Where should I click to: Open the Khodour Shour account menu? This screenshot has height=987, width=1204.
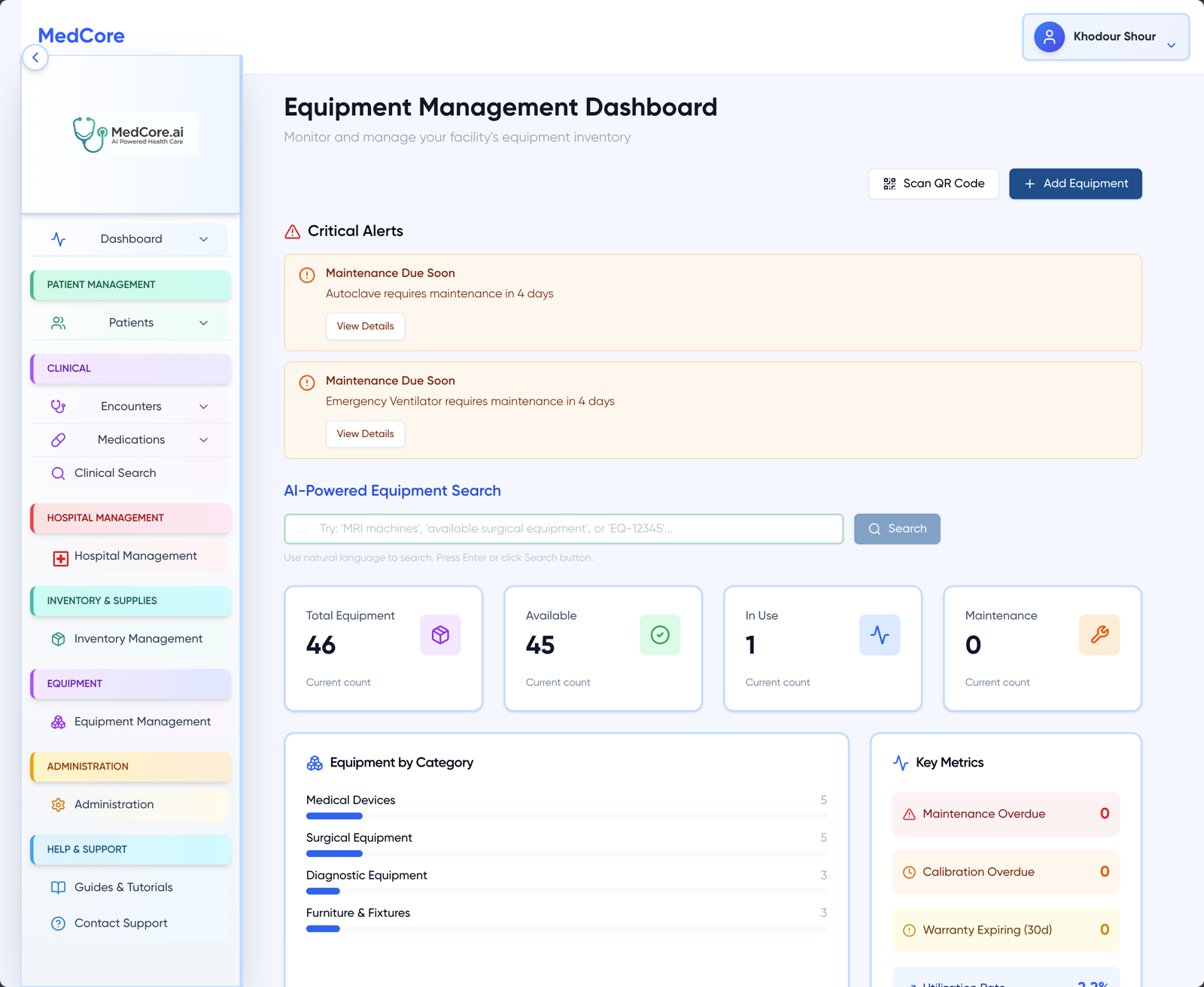(1105, 36)
